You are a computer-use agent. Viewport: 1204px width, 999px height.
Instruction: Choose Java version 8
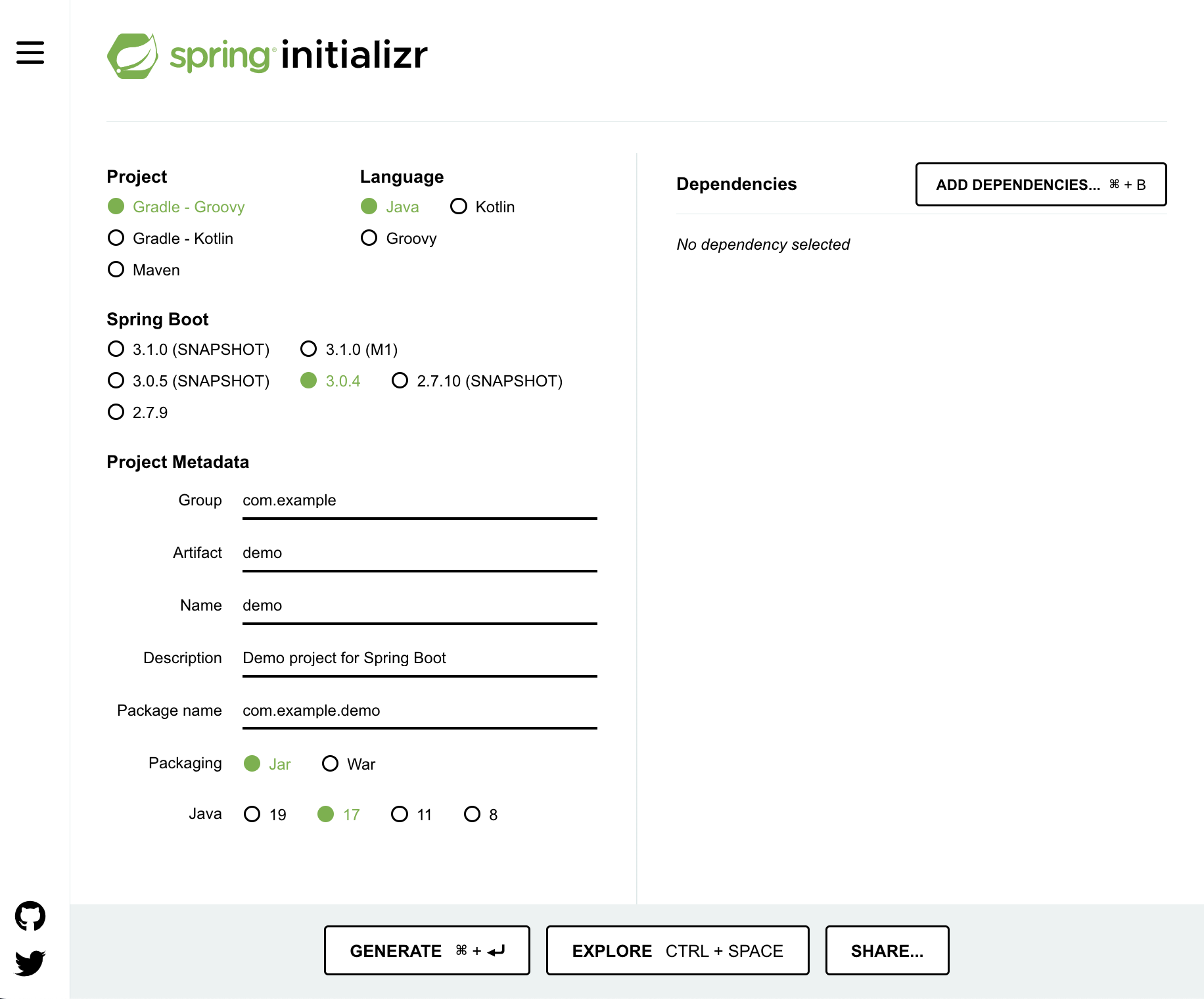pyautogui.click(x=481, y=815)
